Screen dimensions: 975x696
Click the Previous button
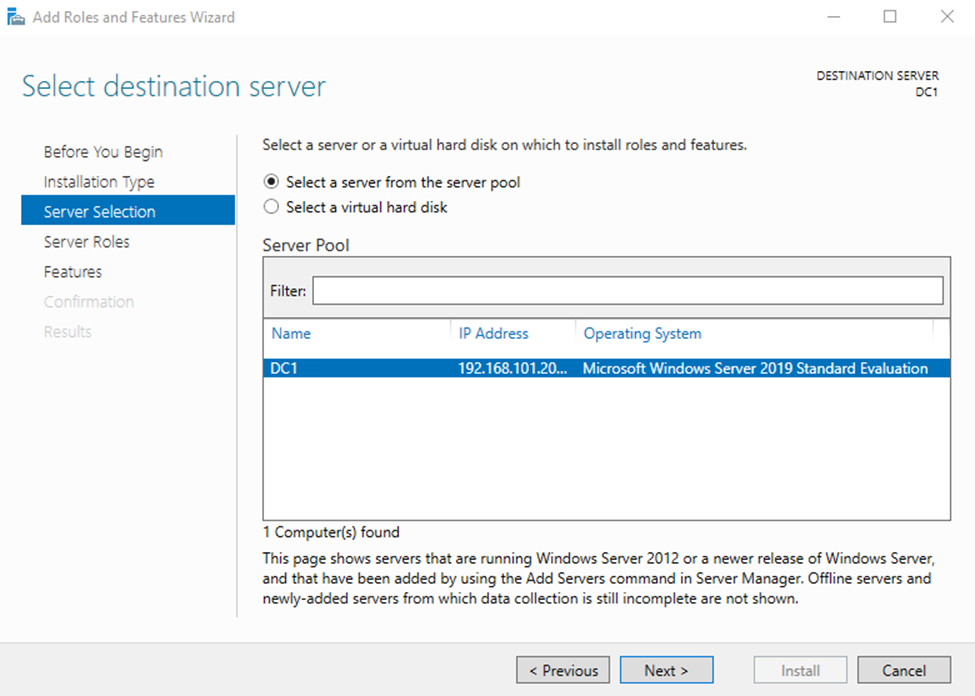tap(563, 670)
